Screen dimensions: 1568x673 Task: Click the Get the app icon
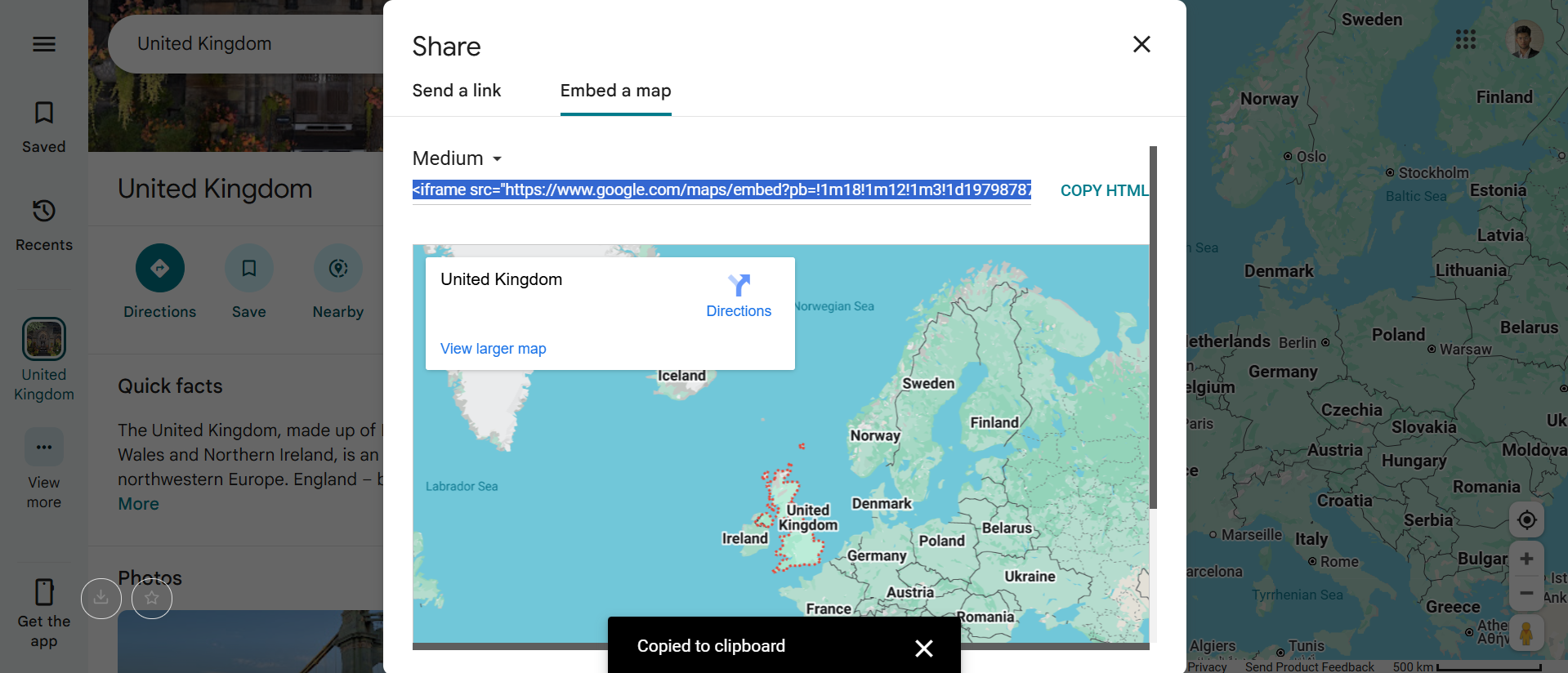click(x=44, y=592)
